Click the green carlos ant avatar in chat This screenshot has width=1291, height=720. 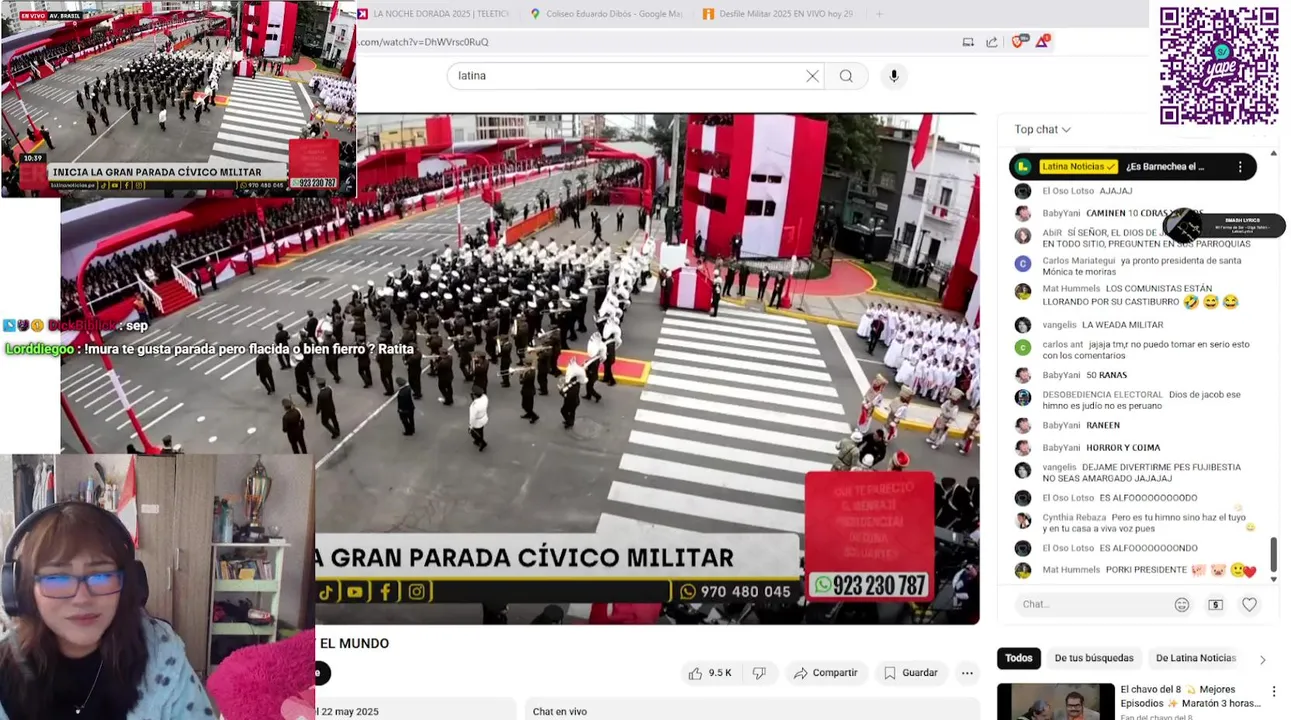(1022, 347)
